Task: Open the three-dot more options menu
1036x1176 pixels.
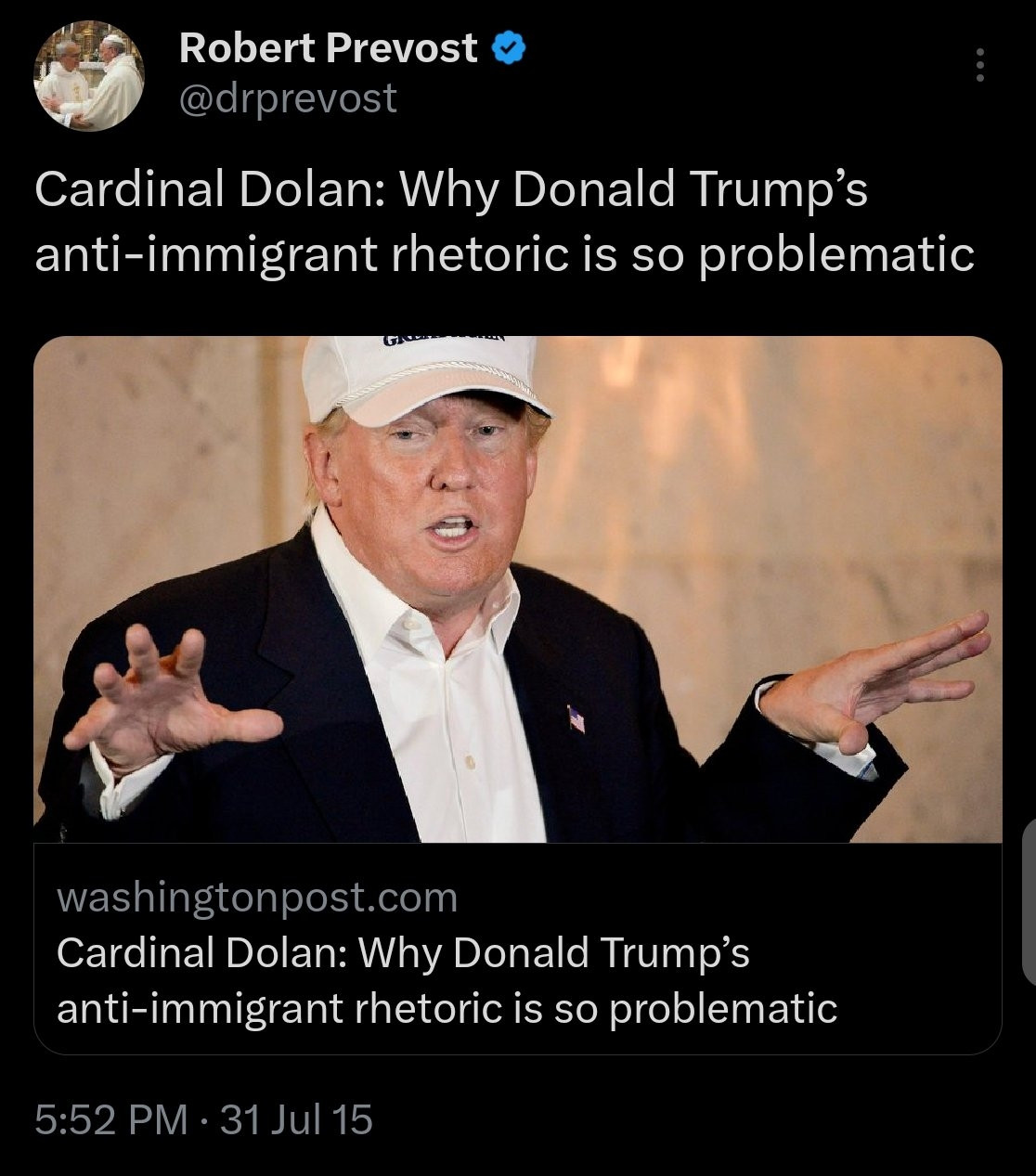Action: [x=978, y=66]
